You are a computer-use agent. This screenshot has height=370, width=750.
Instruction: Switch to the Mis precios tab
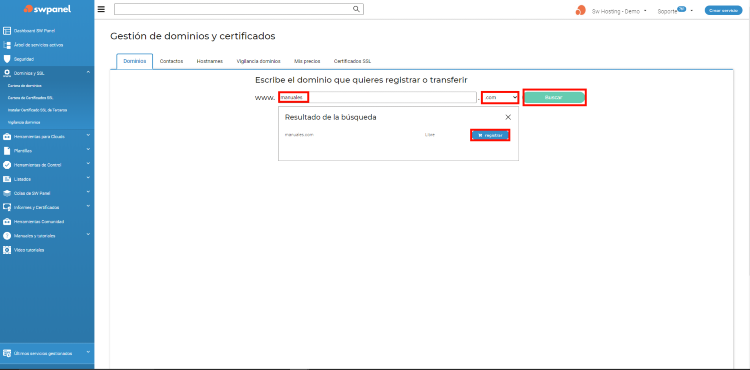point(307,61)
